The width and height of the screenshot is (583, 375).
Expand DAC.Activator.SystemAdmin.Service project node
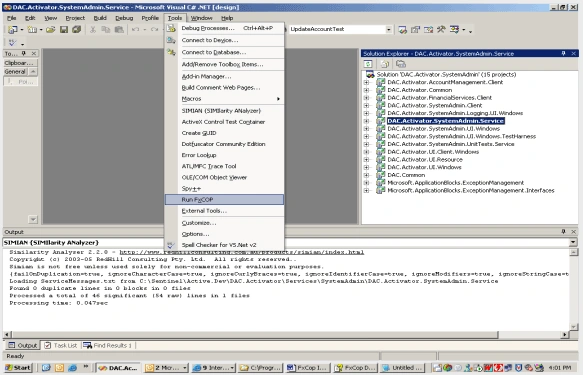click(x=367, y=121)
